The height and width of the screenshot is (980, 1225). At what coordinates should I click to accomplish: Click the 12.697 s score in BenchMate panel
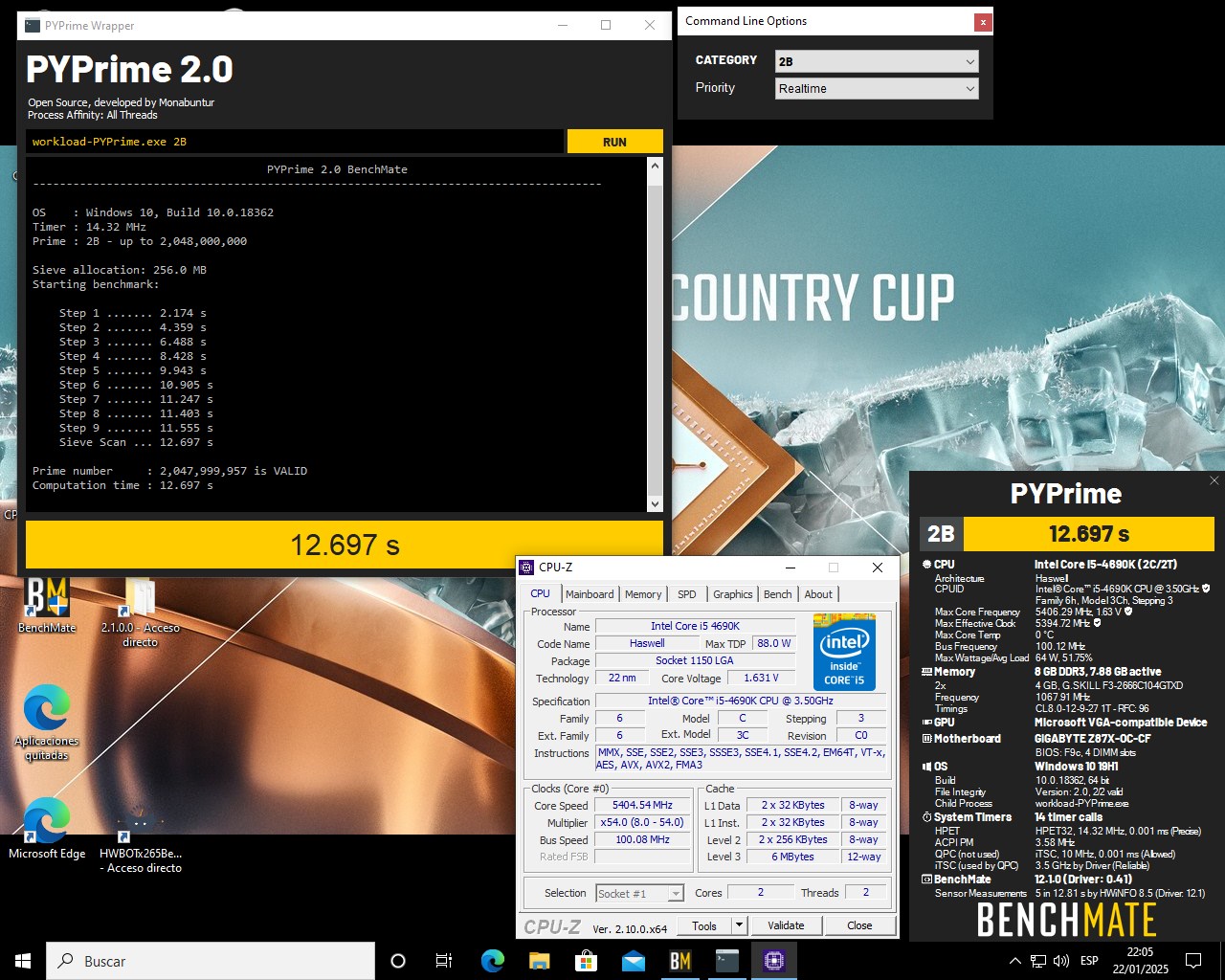click(1089, 534)
